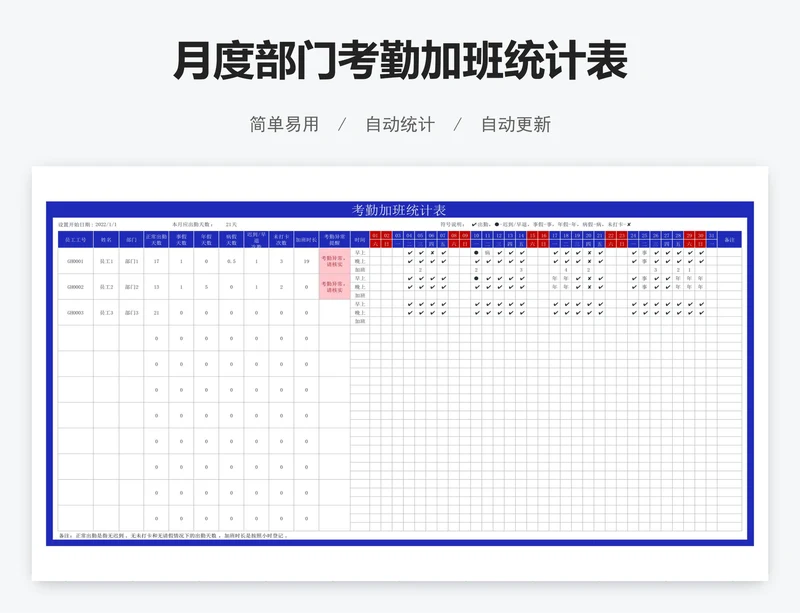Select the 姓名 column header
This screenshot has height=613, width=800.
coord(106,240)
